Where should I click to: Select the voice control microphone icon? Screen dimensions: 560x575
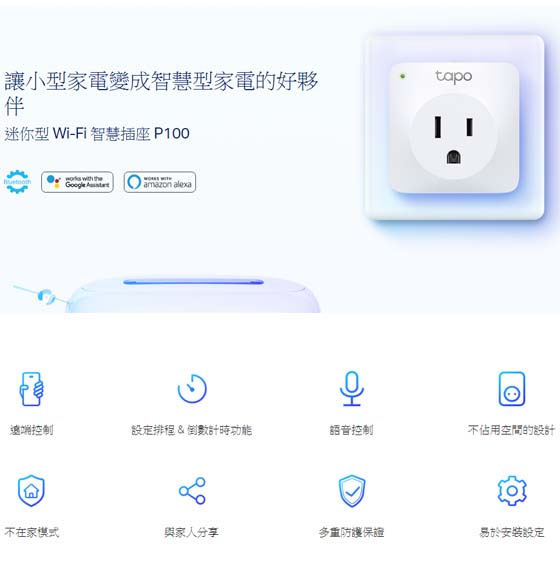[352, 389]
